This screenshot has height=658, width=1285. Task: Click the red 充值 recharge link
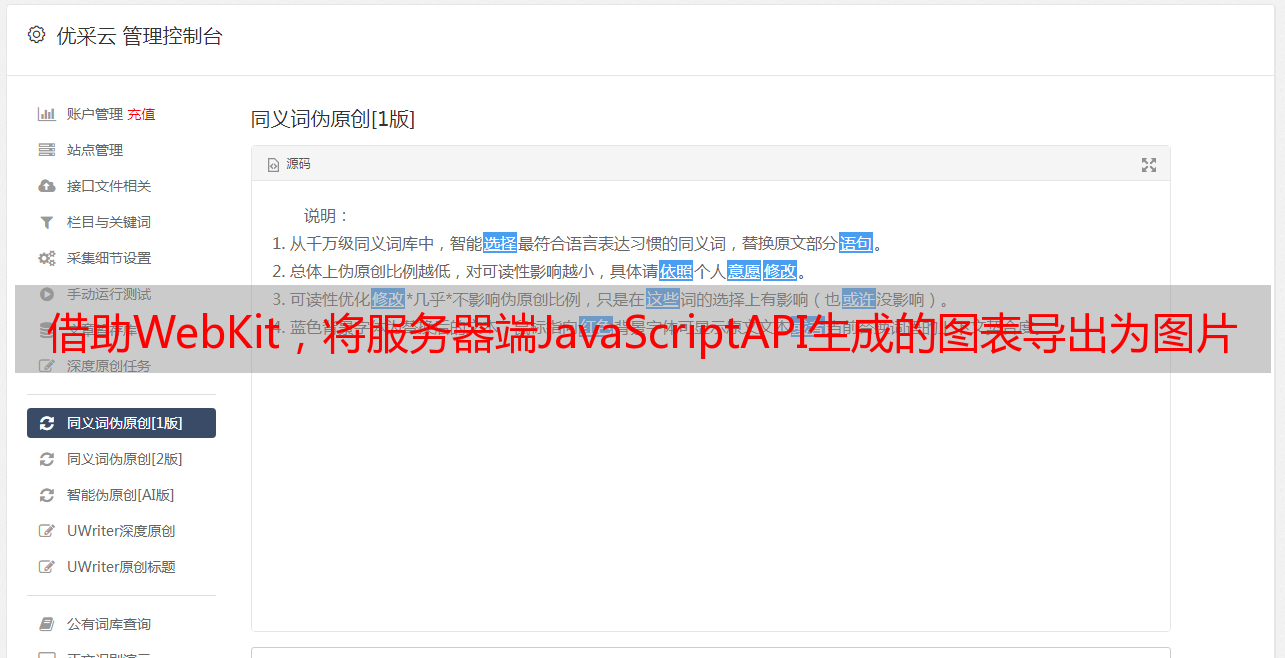[x=141, y=114]
